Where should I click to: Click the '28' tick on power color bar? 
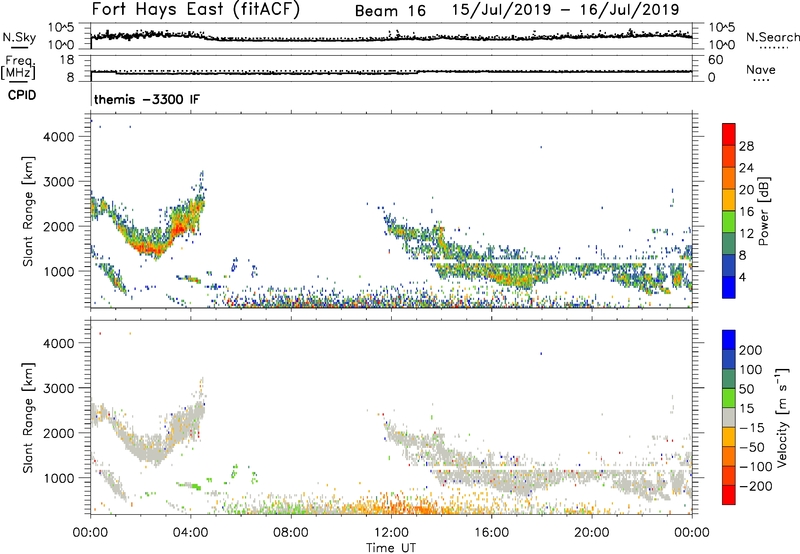point(746,146)
